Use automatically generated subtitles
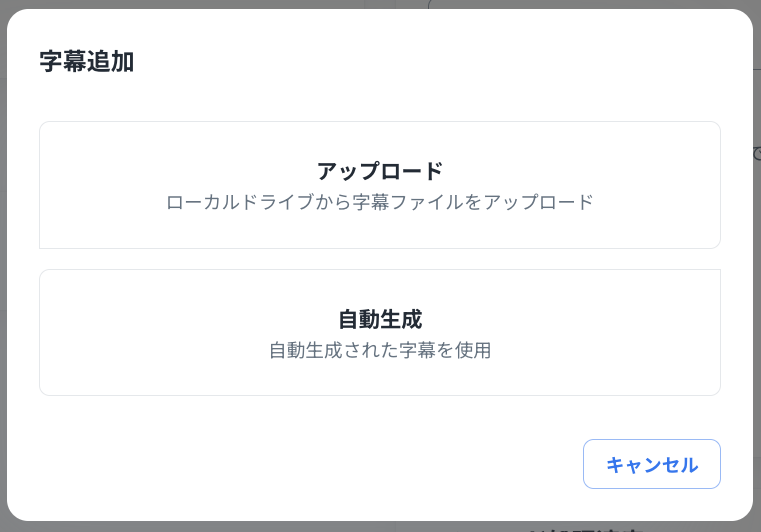Viewport: 761px width, 532px height. click(380, 333)
